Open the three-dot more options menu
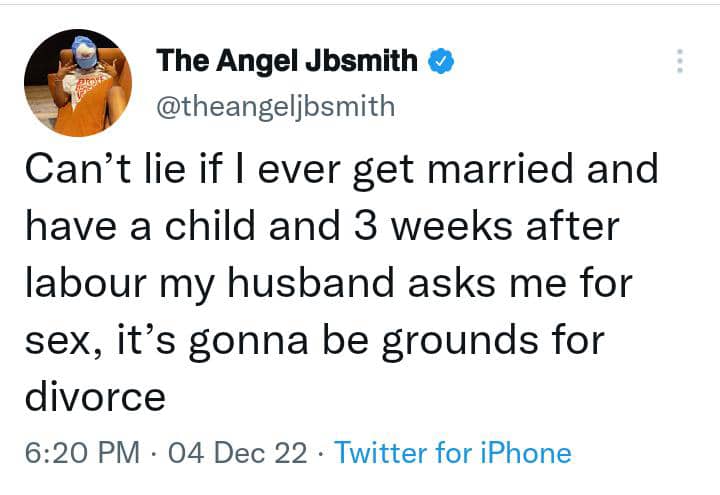720x495 pixels. click(680, 61)
